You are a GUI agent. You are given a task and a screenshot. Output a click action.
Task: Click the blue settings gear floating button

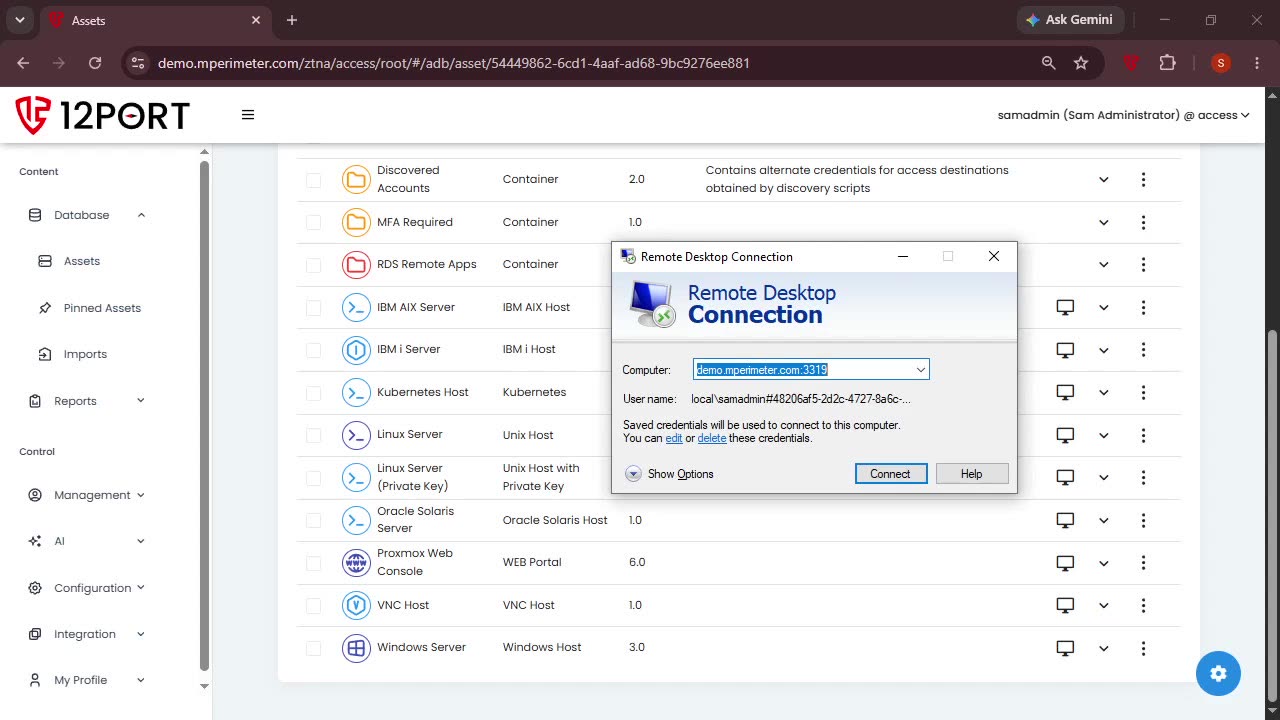[1218, 673]
